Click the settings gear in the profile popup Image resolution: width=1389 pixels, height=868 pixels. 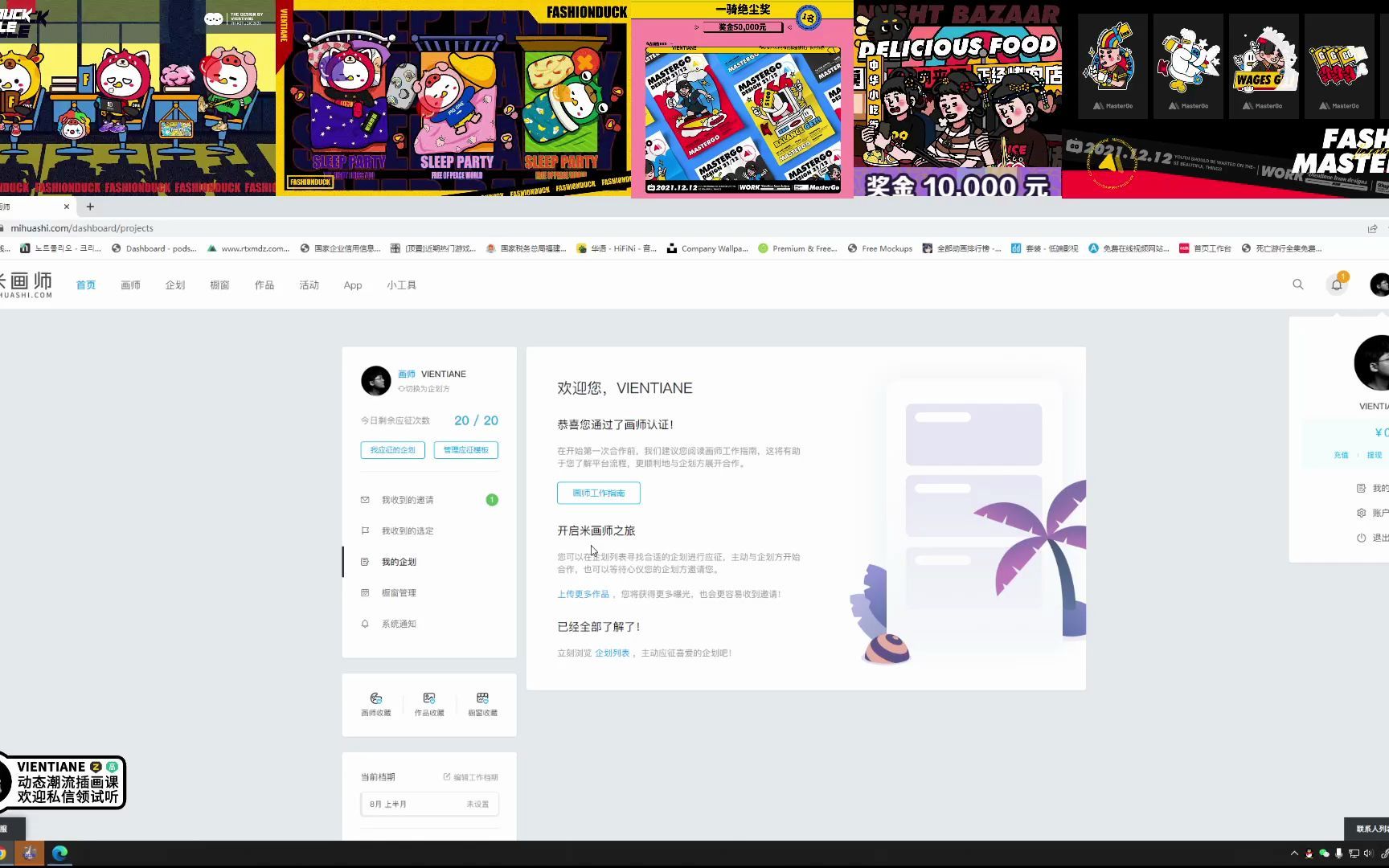tap(1361, 513)
